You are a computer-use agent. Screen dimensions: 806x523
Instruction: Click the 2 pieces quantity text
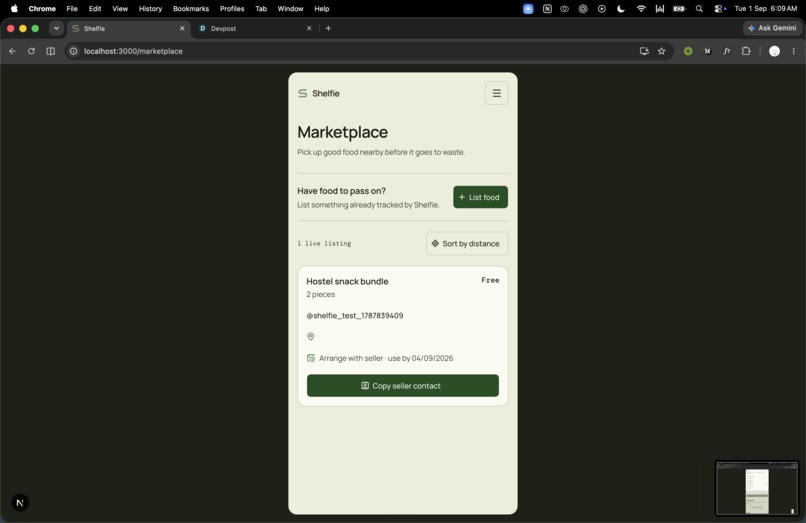coord(320,294)
